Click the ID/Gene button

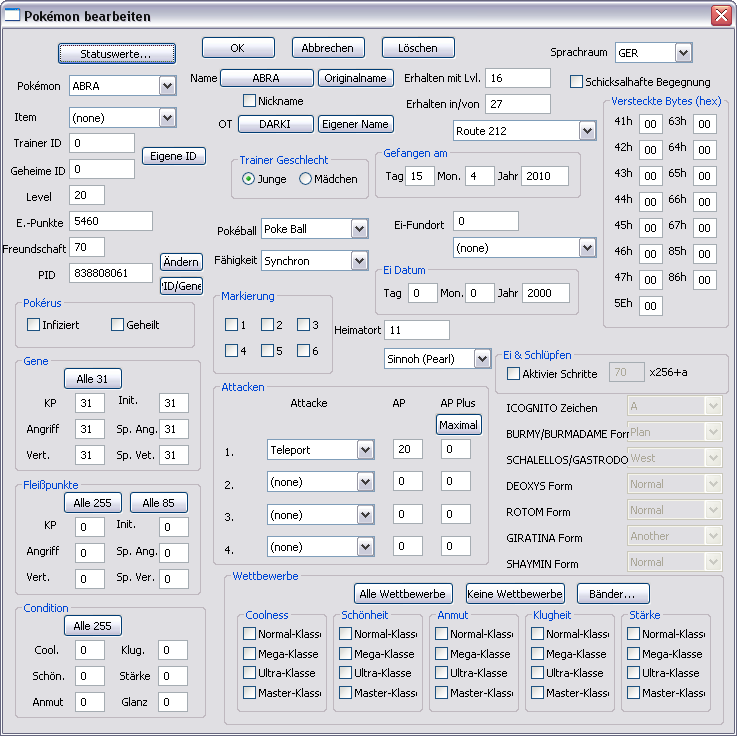tap(181, 286)
